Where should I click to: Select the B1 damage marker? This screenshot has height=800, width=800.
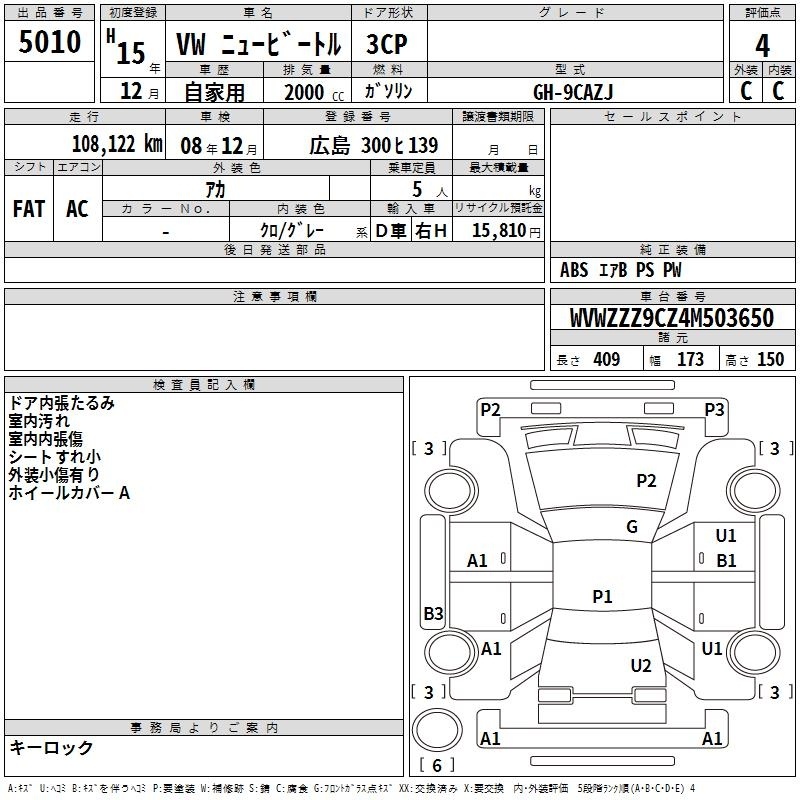coord(726,560)
